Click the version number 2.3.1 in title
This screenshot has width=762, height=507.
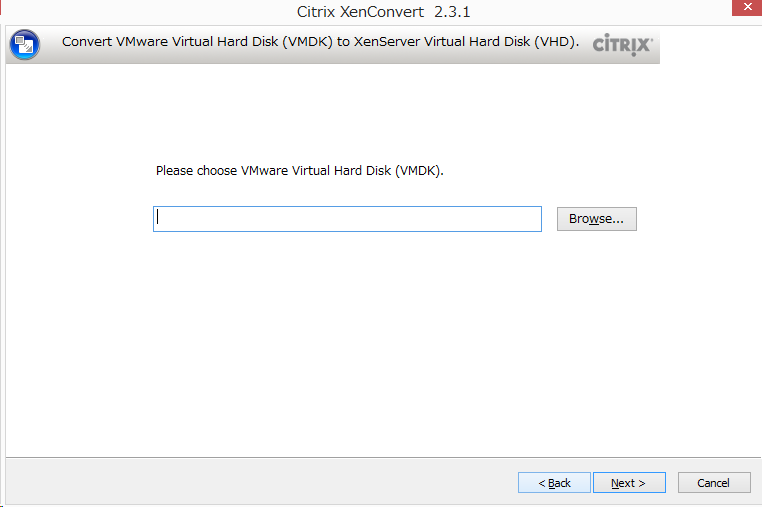tap(452, 12)
